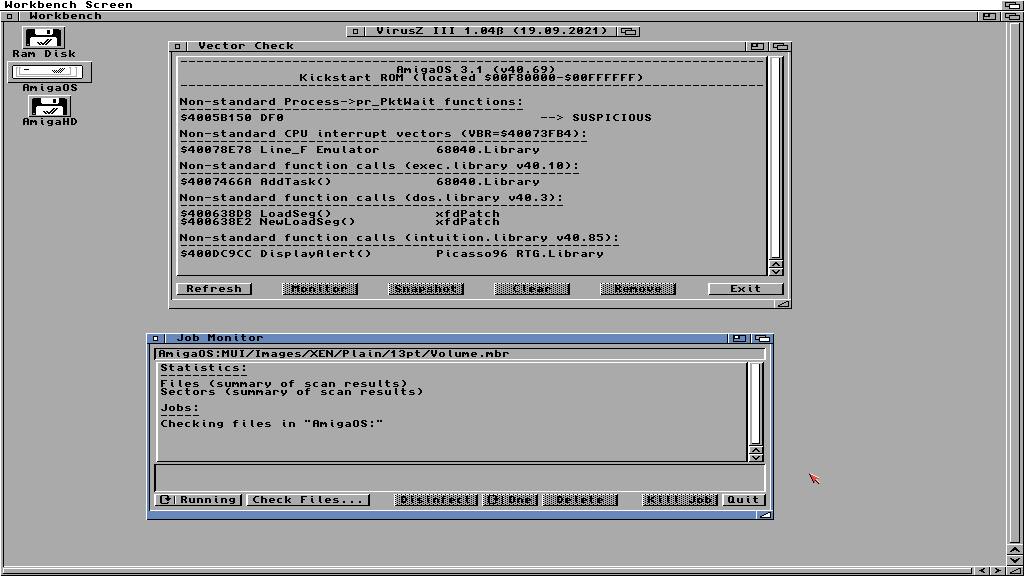Click the Workbench window scroll down arrow
This screenshot has width=1024, height=576.
click(1014, 560)
